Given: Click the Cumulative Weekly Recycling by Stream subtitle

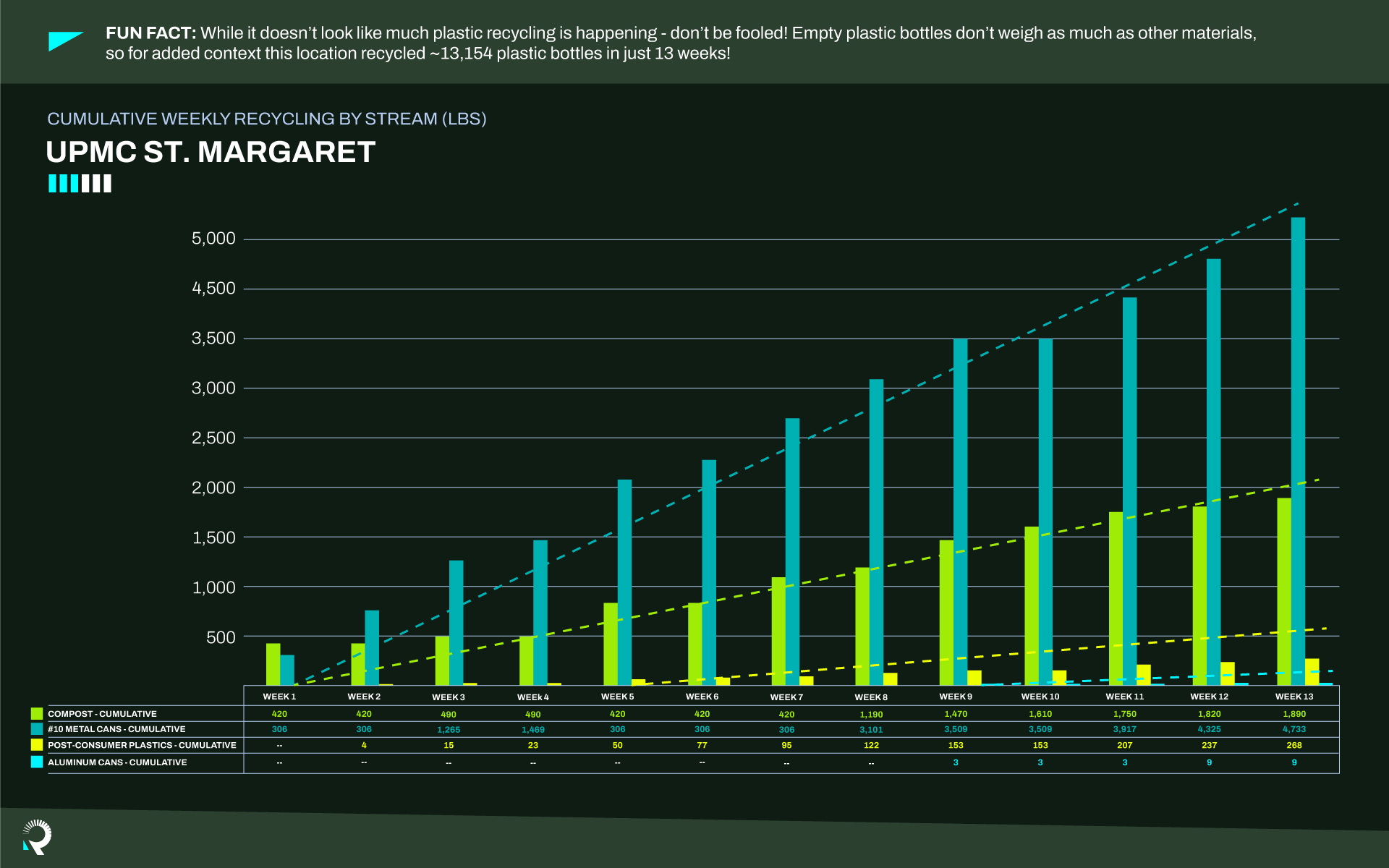Looking at the screenshot, I should click(x=267, y=119).
